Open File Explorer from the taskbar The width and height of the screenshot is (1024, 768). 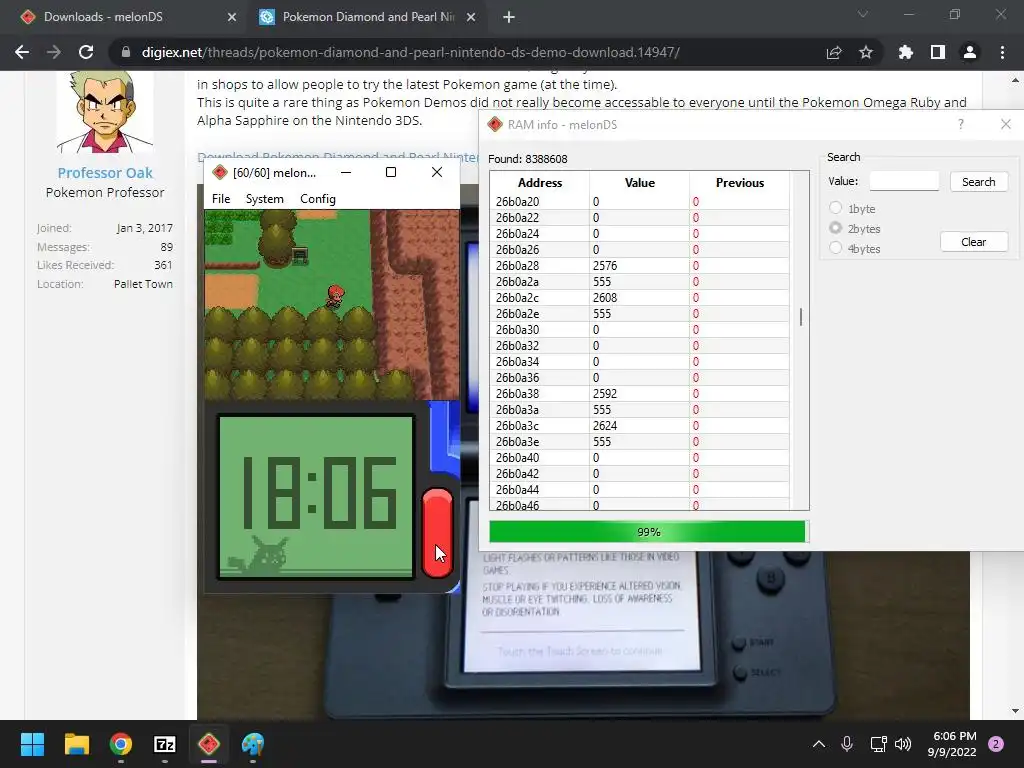76,744
